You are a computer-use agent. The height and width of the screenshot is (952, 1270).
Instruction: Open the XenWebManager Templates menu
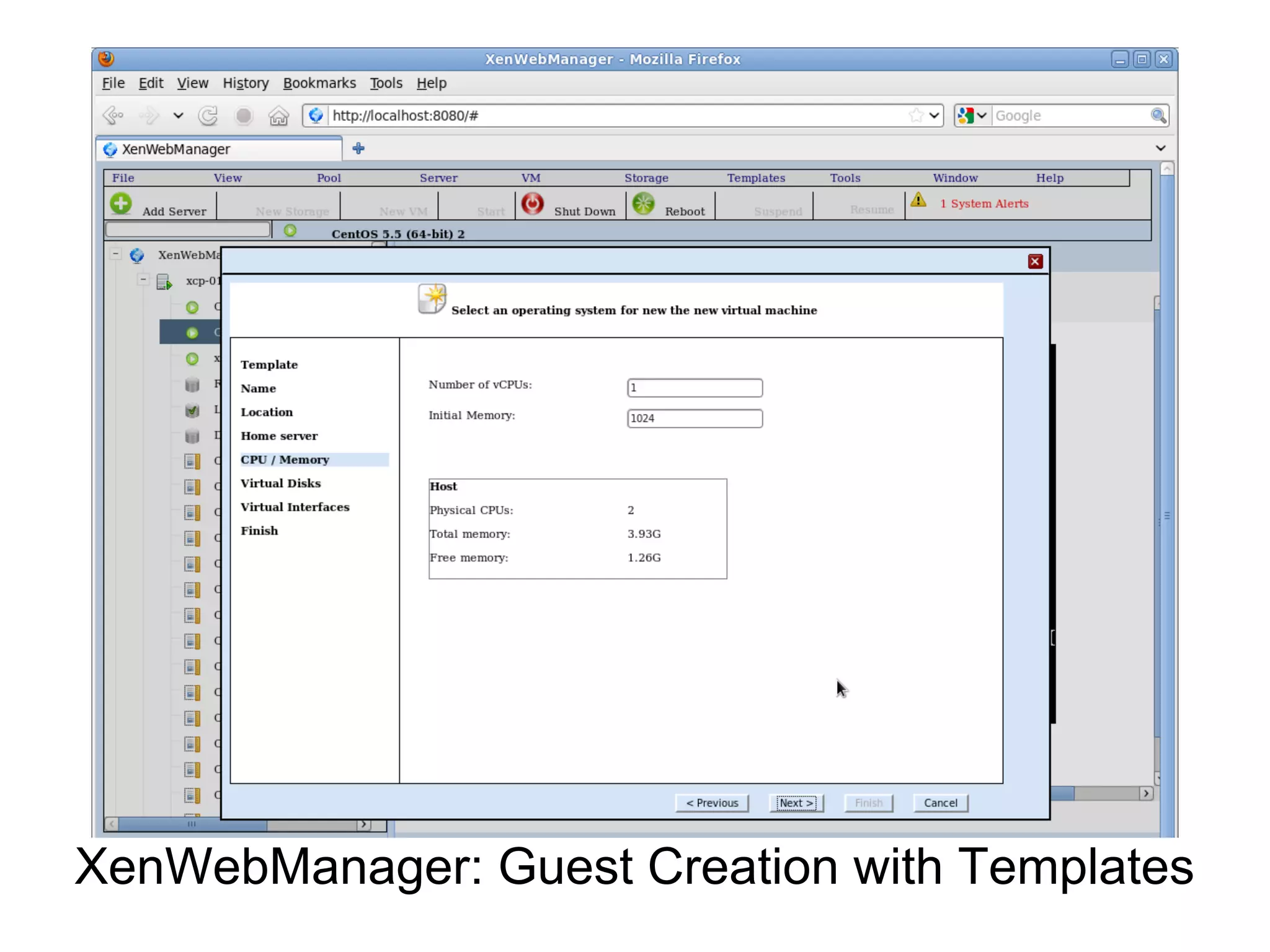(x=756, y=178)
